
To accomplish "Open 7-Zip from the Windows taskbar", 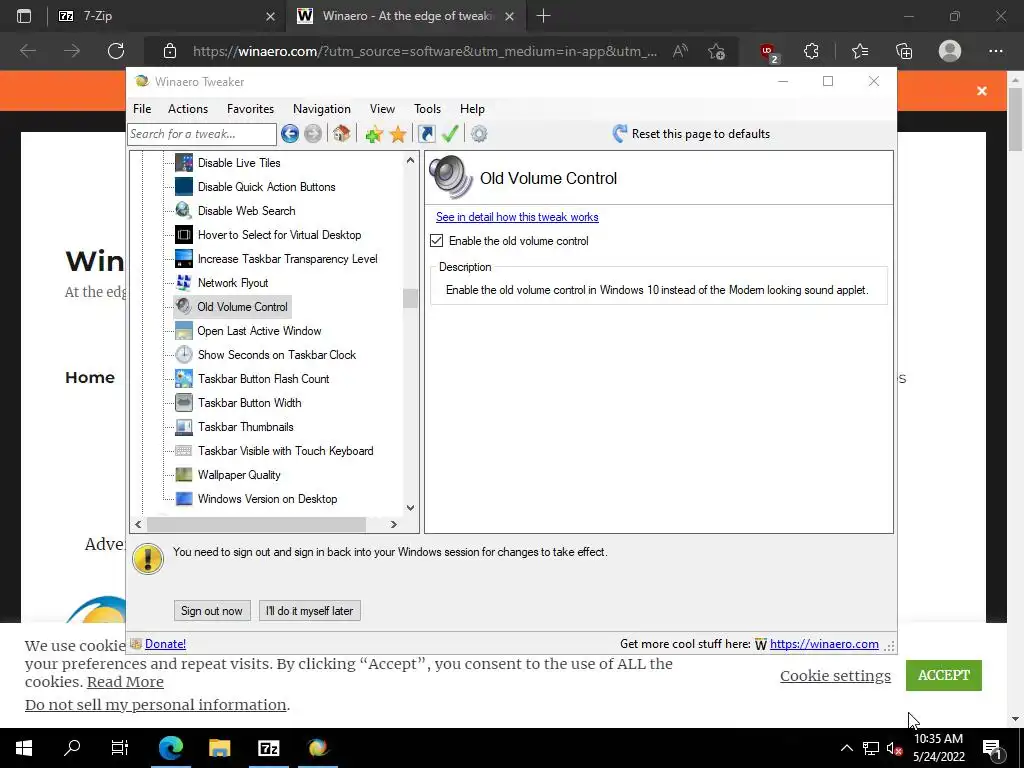I will 269,748.
